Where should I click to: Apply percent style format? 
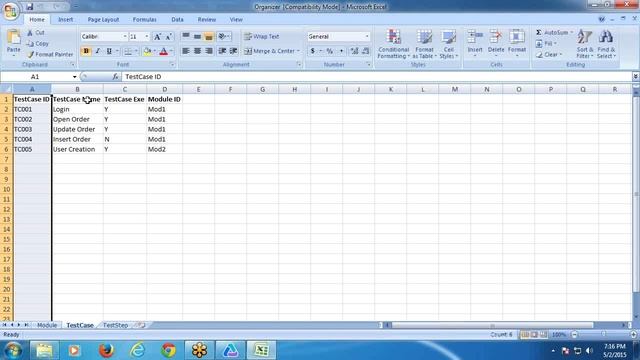[329, 51]
